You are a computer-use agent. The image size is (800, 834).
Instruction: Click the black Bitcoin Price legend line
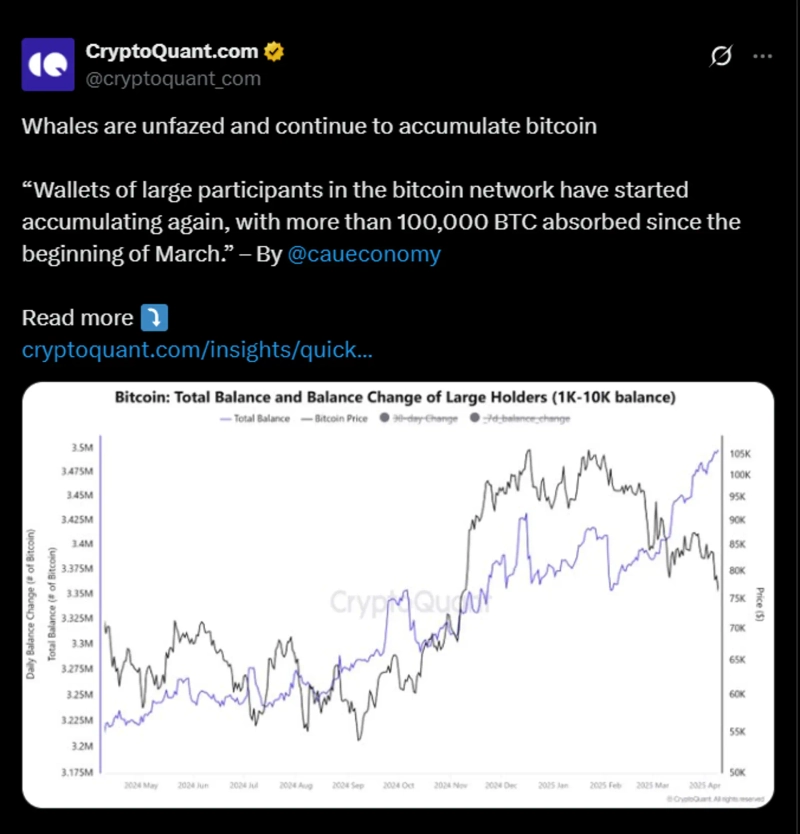click(x=307, y=419)
